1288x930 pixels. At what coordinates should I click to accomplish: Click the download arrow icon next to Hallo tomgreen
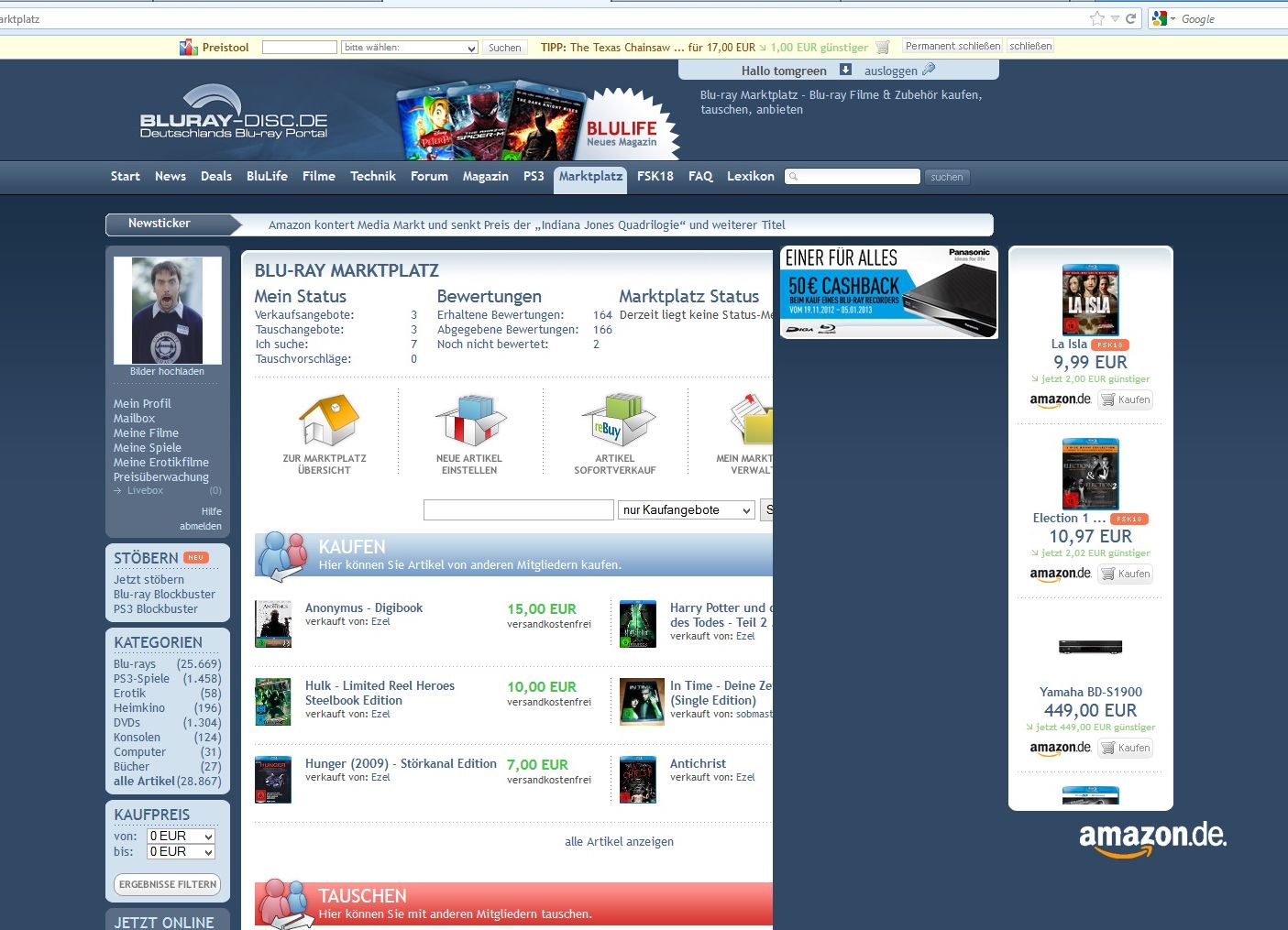pyautogui.click(x=845, y=70)
